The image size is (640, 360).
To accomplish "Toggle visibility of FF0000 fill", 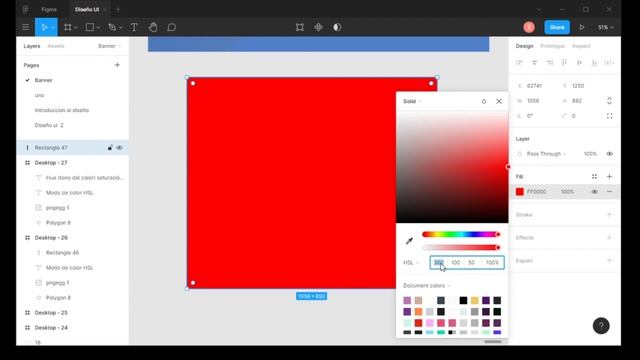I will coord(594,191).
